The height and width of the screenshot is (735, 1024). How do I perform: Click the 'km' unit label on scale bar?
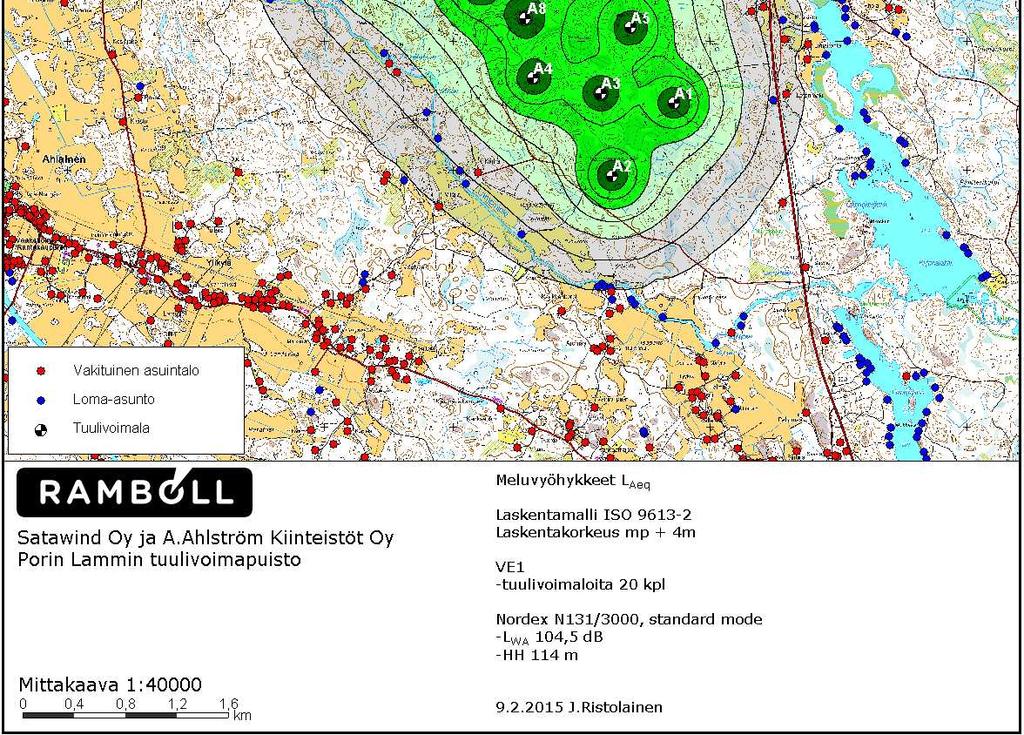[x=242, y=715]
